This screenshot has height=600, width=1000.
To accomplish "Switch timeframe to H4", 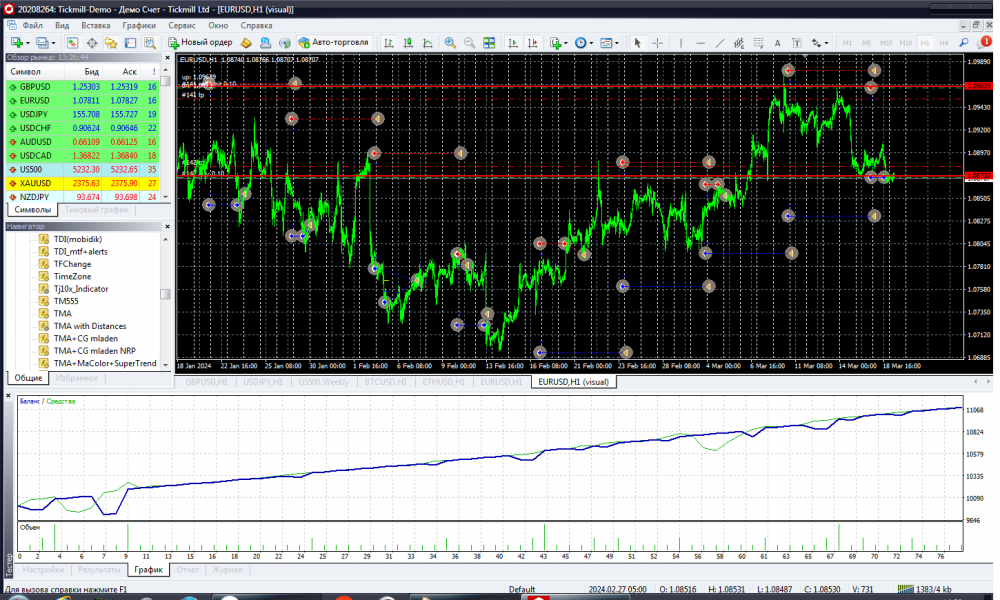I will pos(944,43).
